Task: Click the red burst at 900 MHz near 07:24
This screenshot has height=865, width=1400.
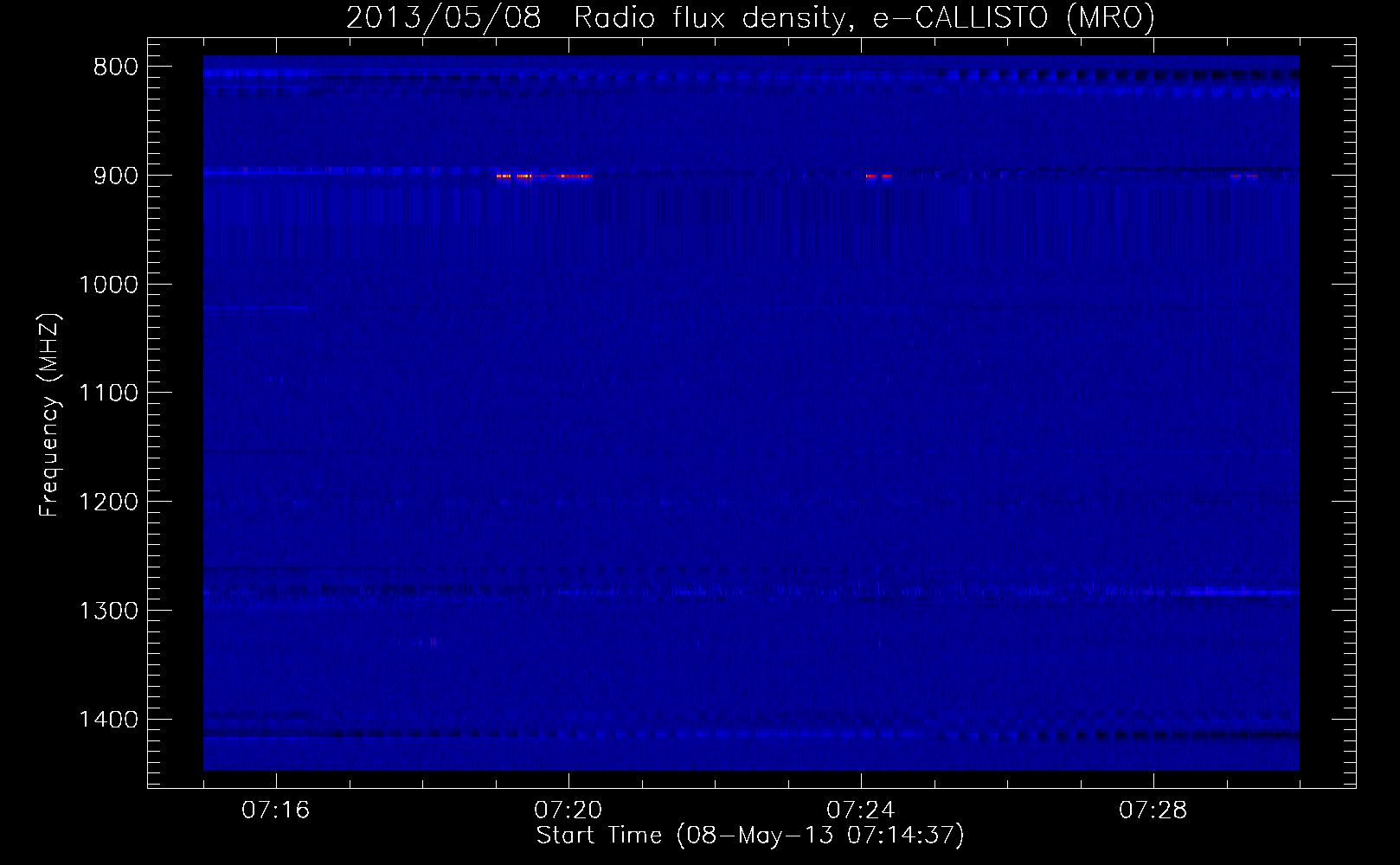Action: pyautogui.click(x=878, y=176)
